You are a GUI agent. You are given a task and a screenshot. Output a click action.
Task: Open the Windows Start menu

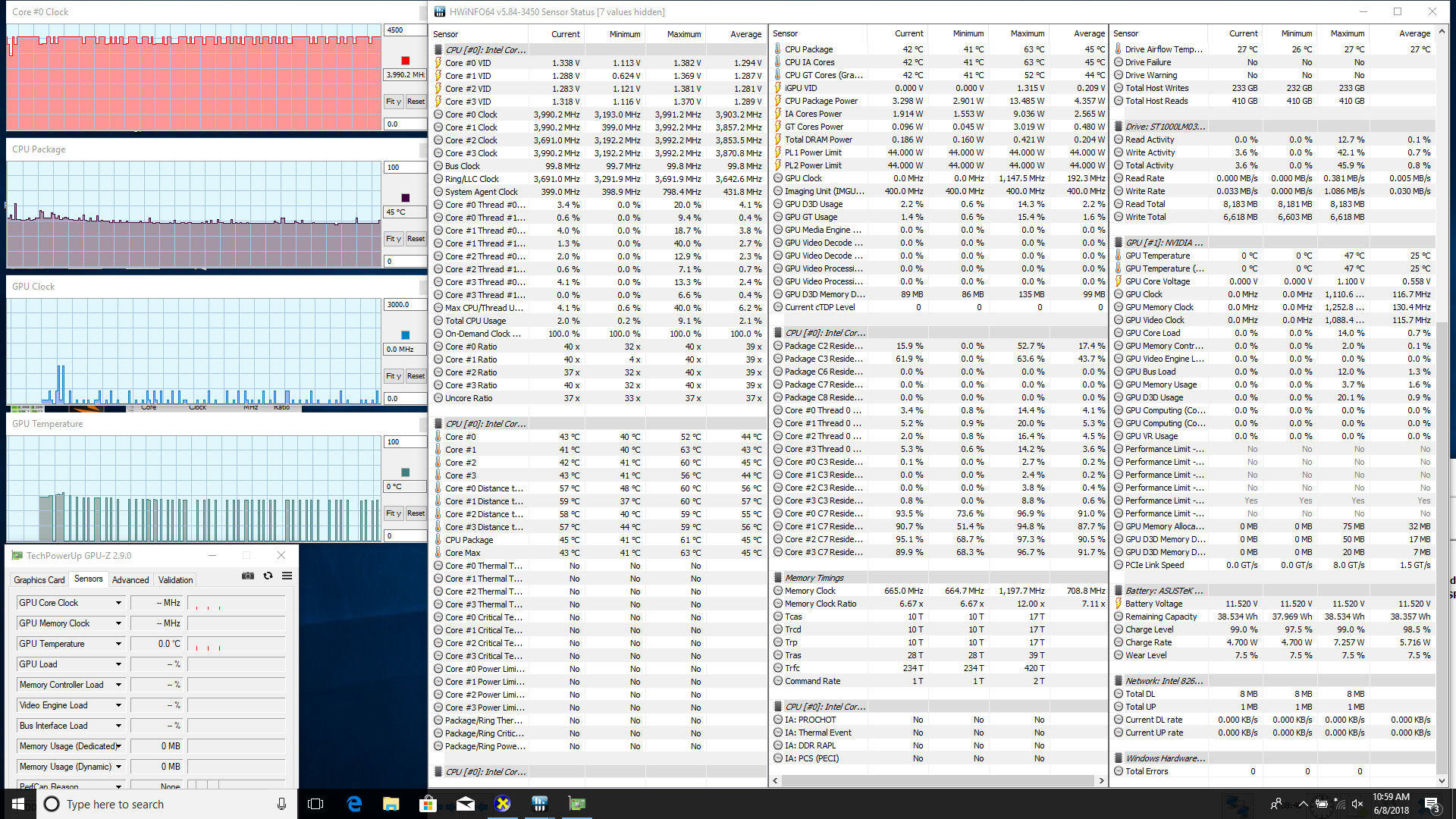[x=18, y=804]
